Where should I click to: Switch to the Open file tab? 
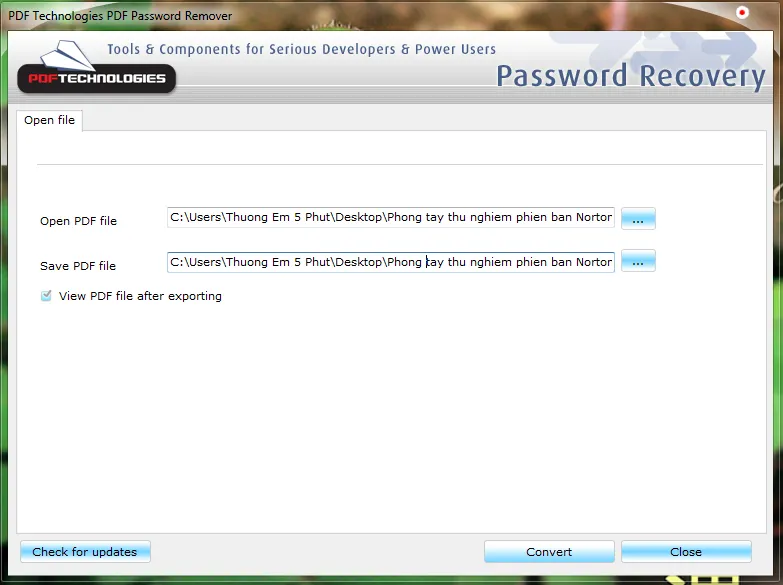point(50,120)
